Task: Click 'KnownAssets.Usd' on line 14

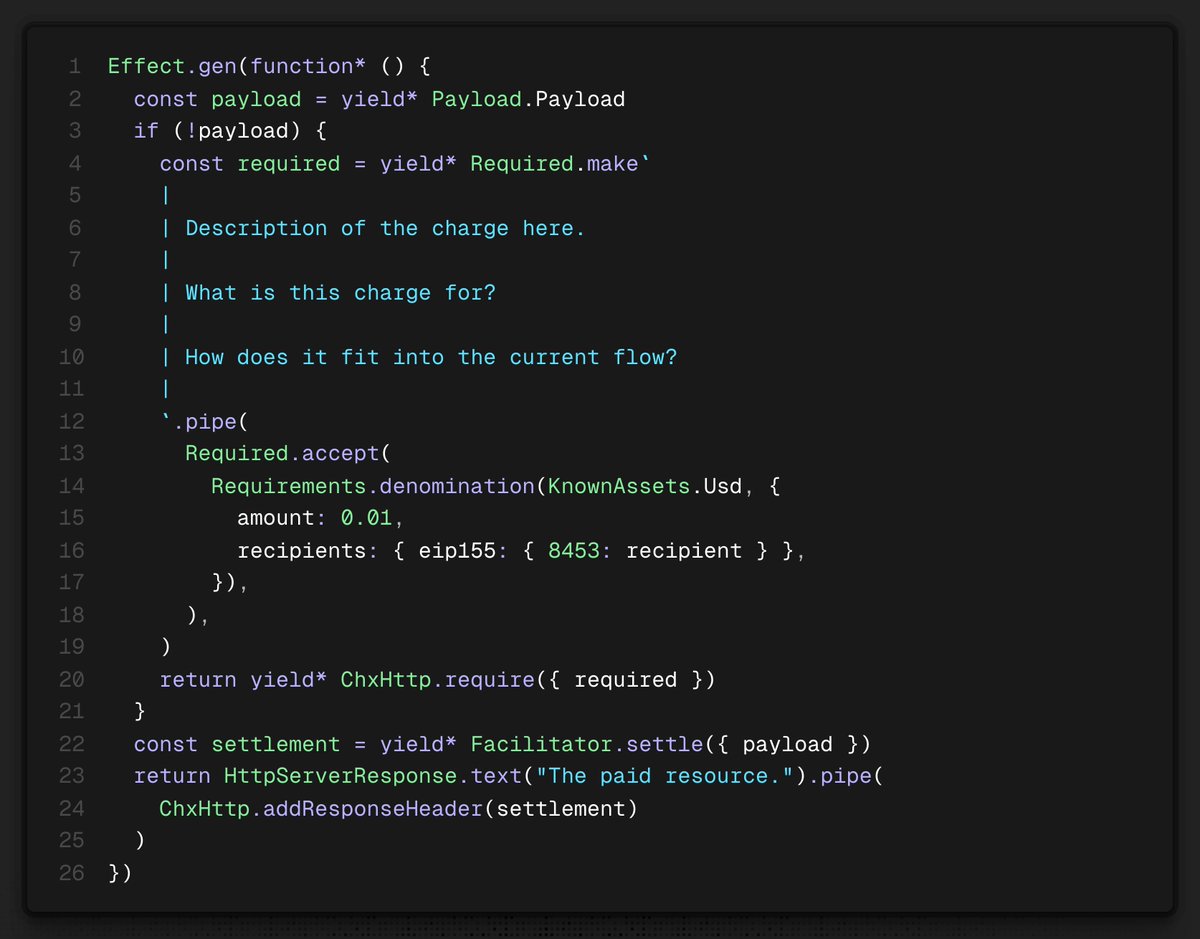Action: pyautogui.click(x=644, y=486)
